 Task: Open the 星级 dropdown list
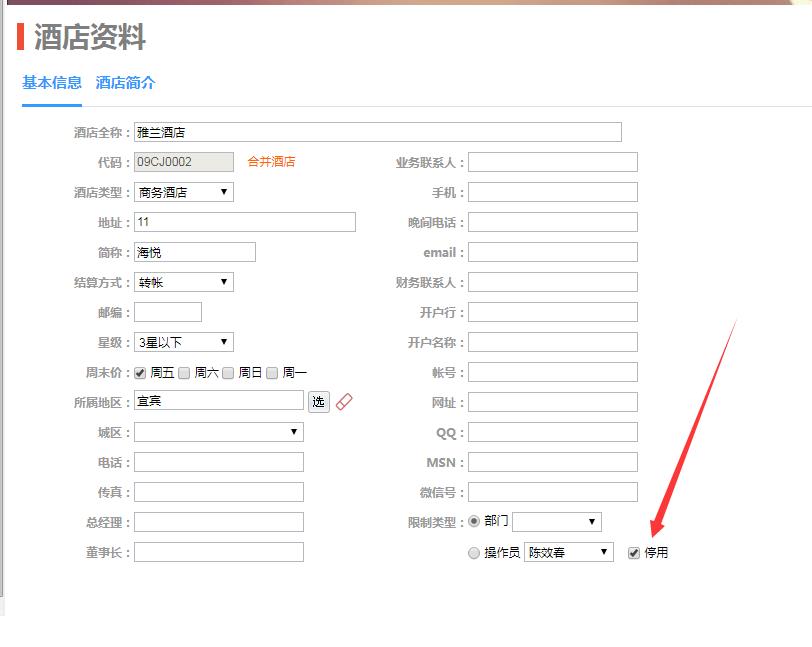pyautogui.click(x=184, y=342)
